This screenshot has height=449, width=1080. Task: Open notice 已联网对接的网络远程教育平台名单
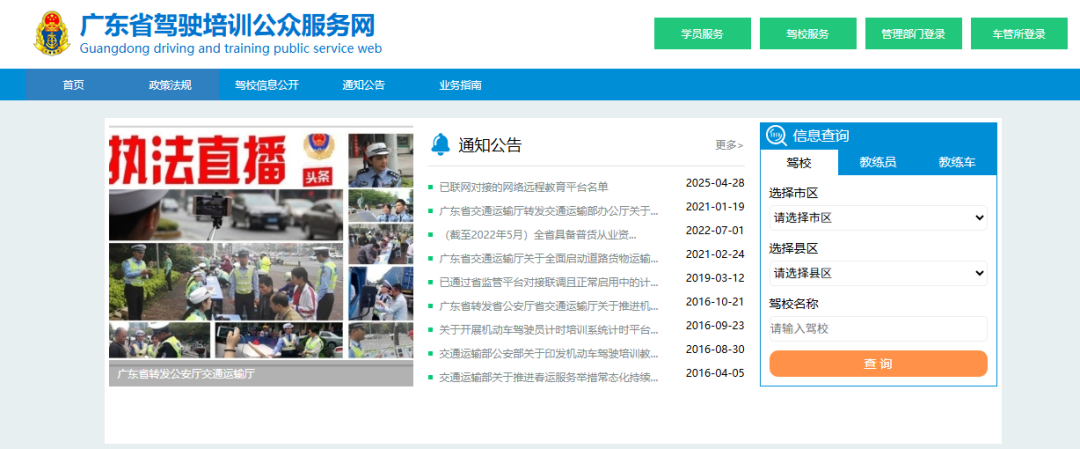click(x=523, y=187)
